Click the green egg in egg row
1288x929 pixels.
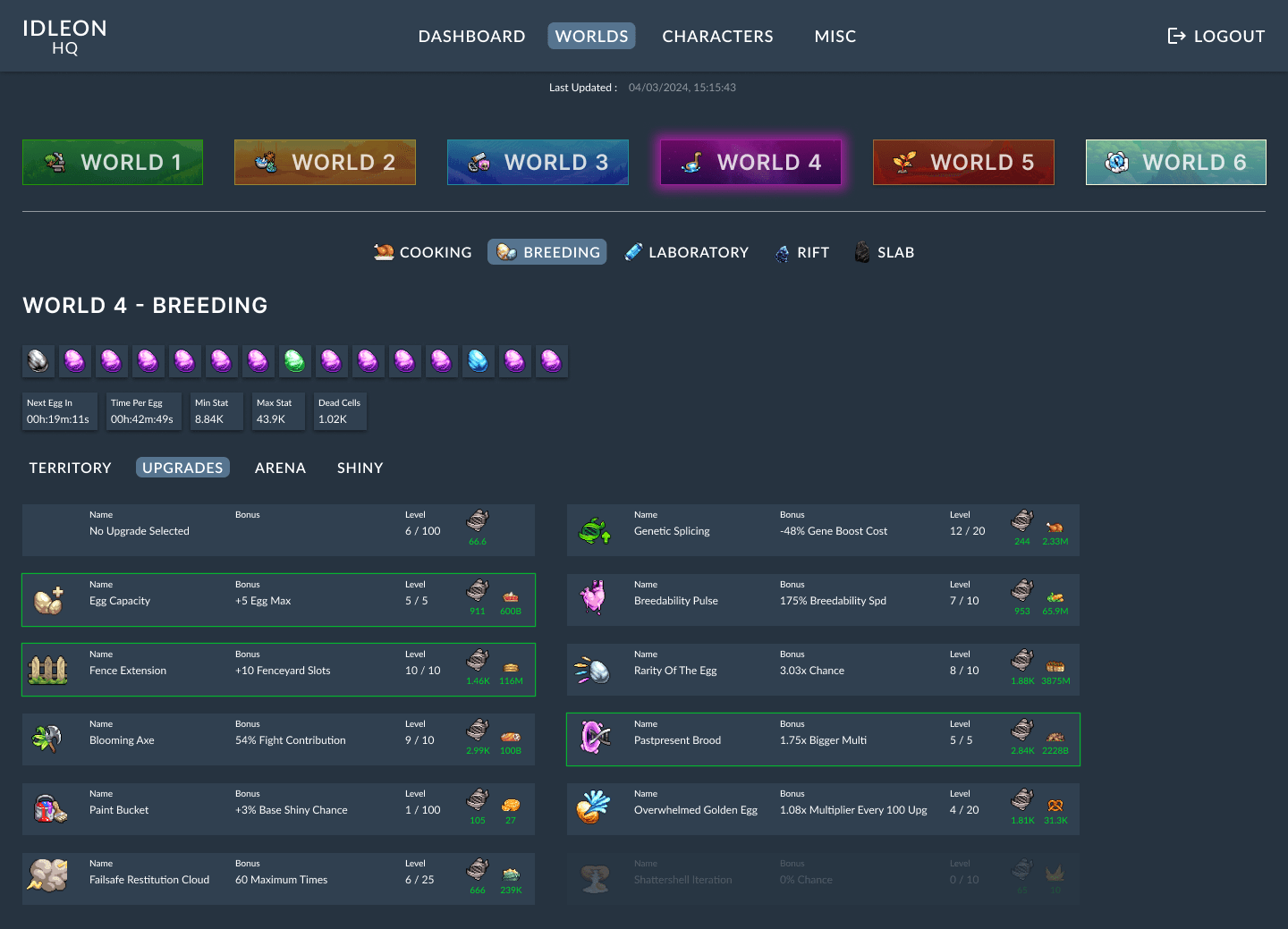295,361
